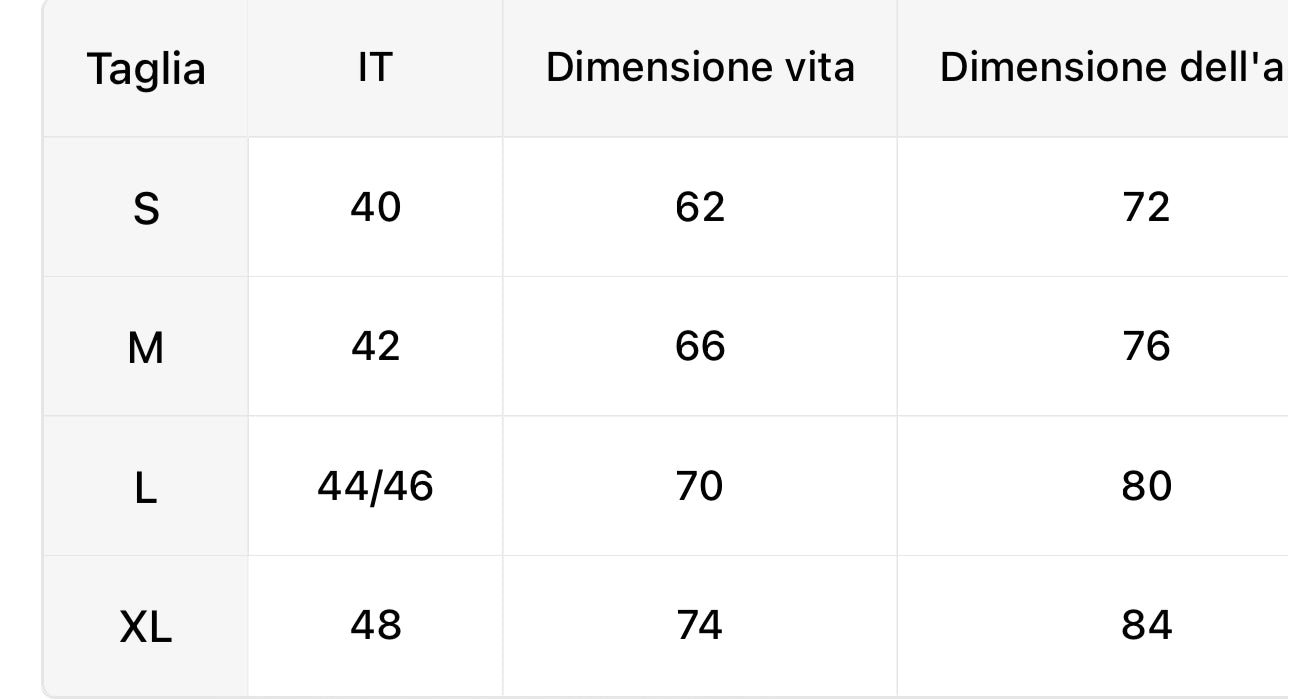Click waist measurement 70
Image resolution: width=1290 pixels, height=699 pixels.
(700, 486)
